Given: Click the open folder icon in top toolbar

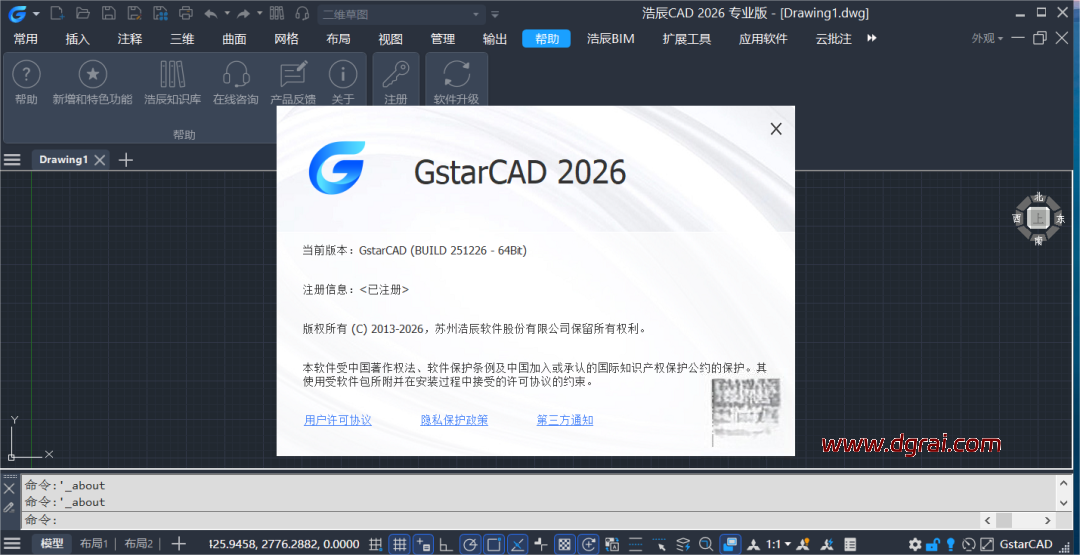Looking at the screenshot, I should [82, 13].
